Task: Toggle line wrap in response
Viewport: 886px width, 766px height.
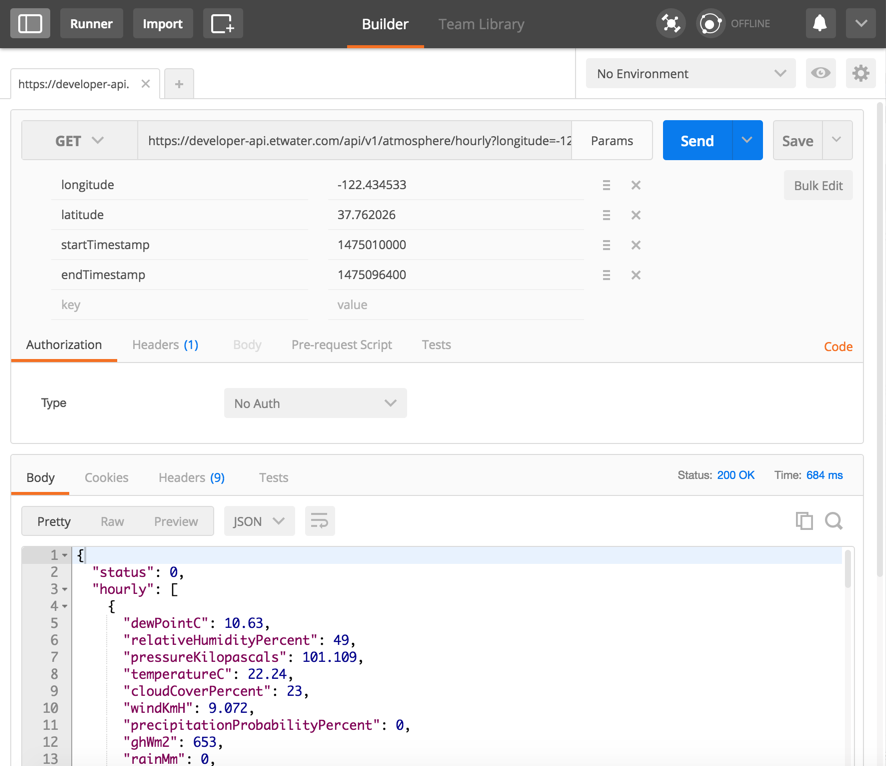Action: click(x=319, y=521)
